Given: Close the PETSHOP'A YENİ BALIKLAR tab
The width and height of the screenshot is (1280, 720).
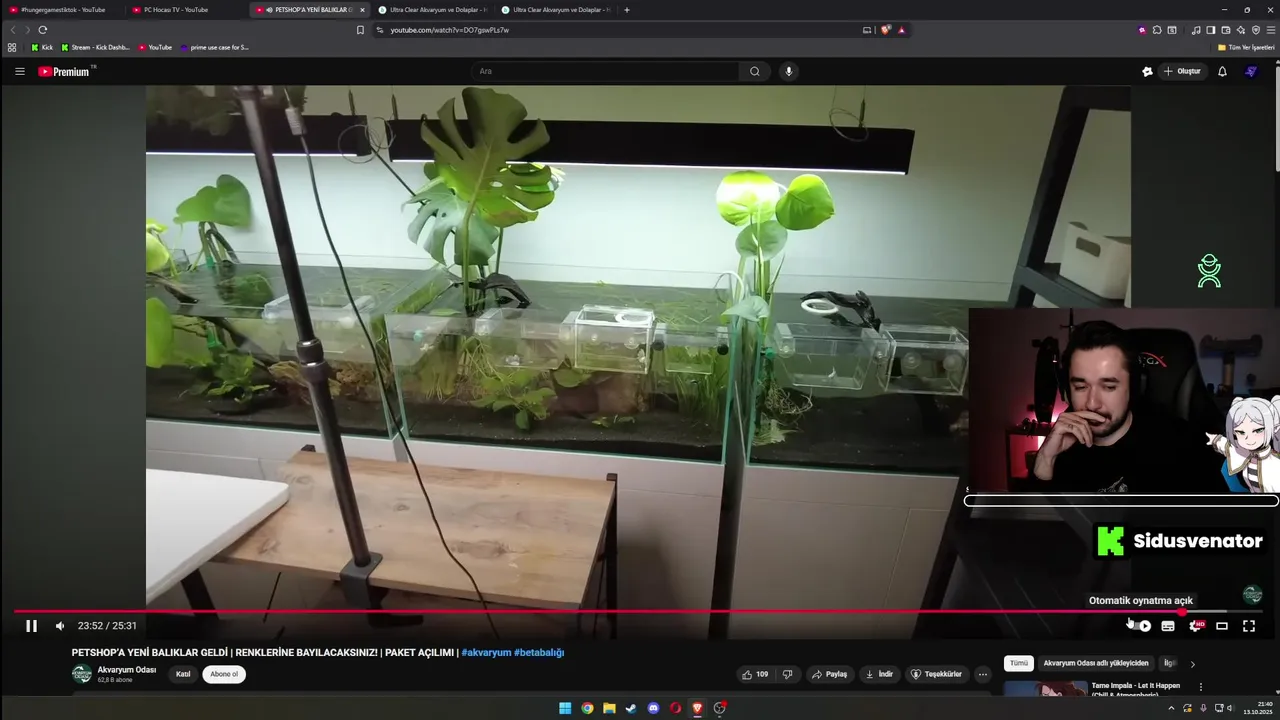Looking at the screenshot, I should [362, 10].
